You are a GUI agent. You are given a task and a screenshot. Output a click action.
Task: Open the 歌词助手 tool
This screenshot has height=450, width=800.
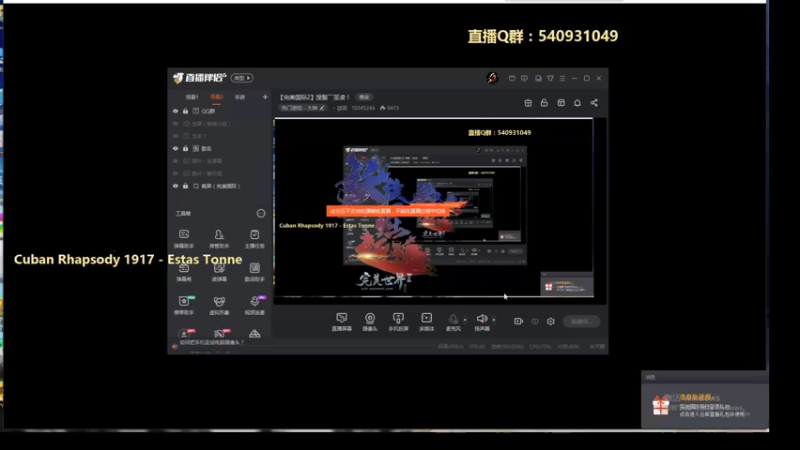(x=254, y=272)
